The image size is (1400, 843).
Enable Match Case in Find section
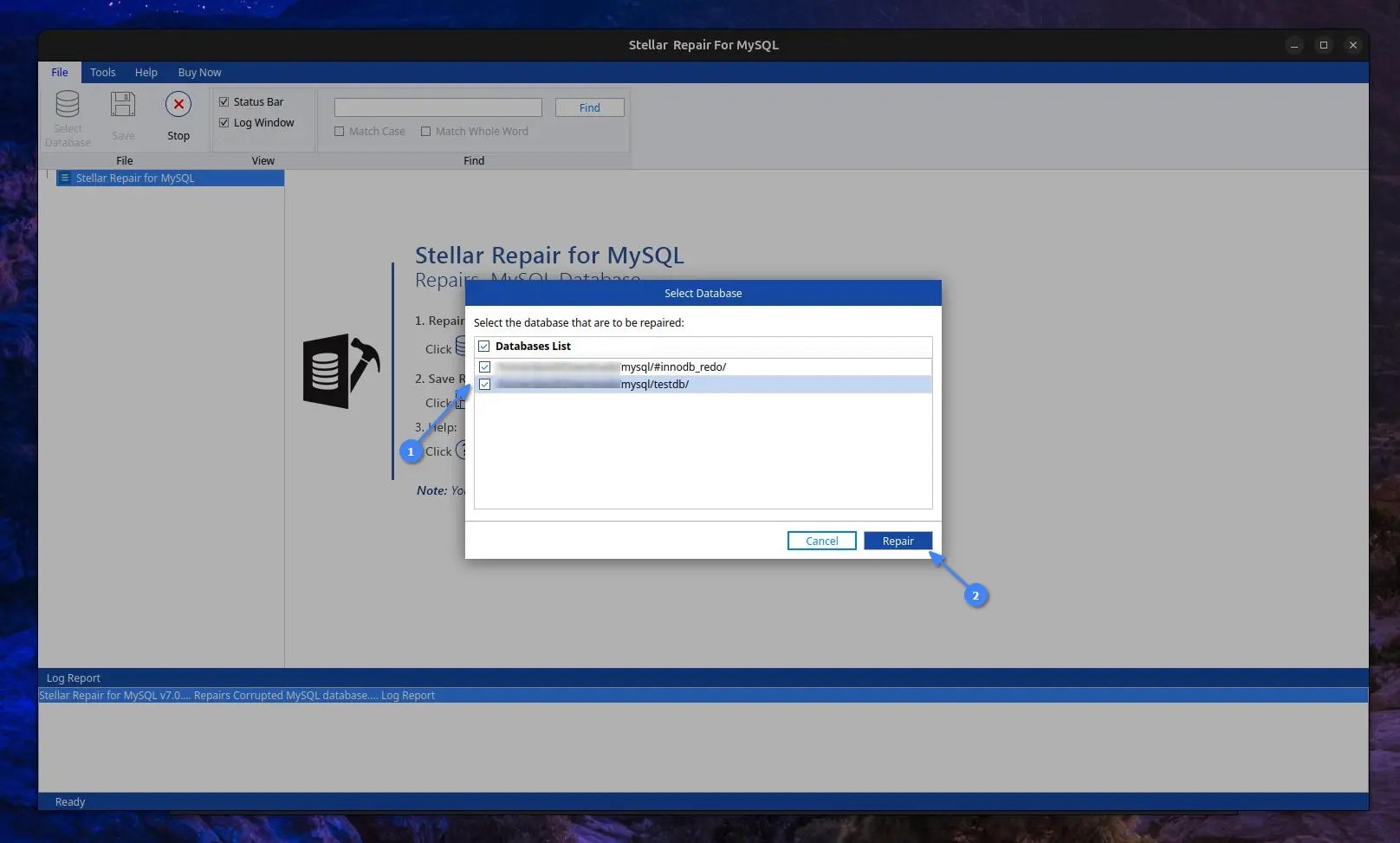click(x=340, y=131)
